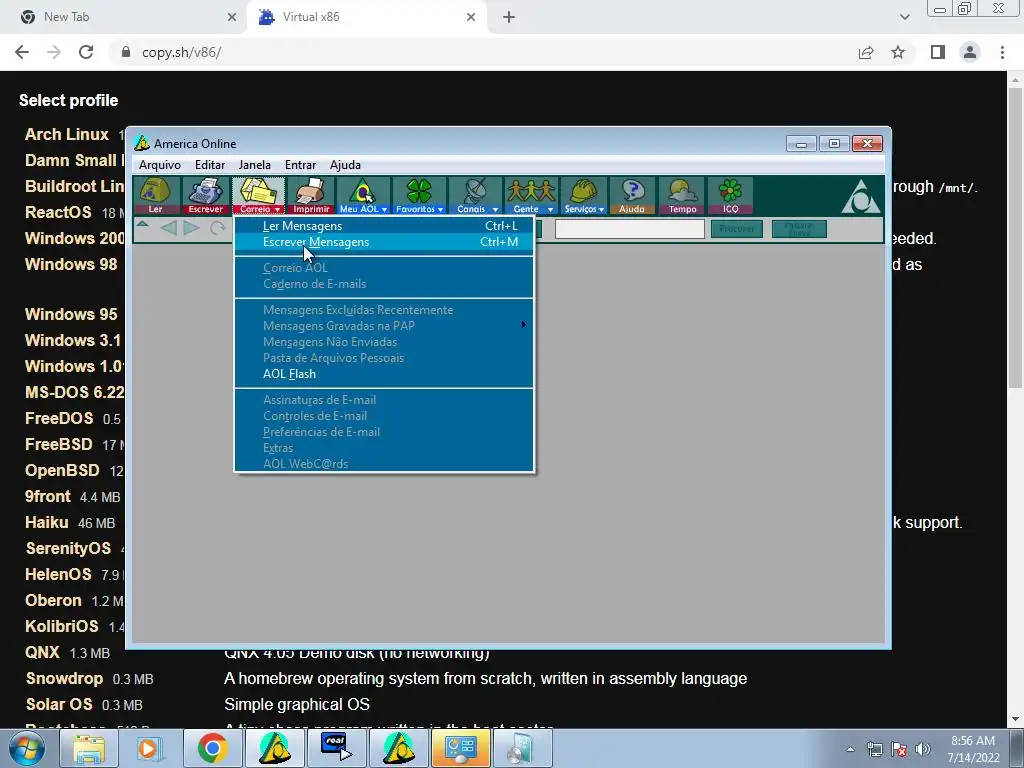Click Correio AOL menu entry
Screen dimensions: 1024x768
384,268
